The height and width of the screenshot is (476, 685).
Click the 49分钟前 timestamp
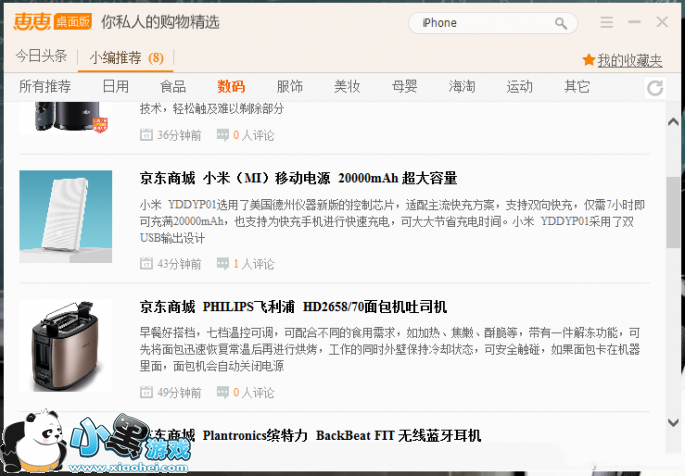click(x=179, y=392)
